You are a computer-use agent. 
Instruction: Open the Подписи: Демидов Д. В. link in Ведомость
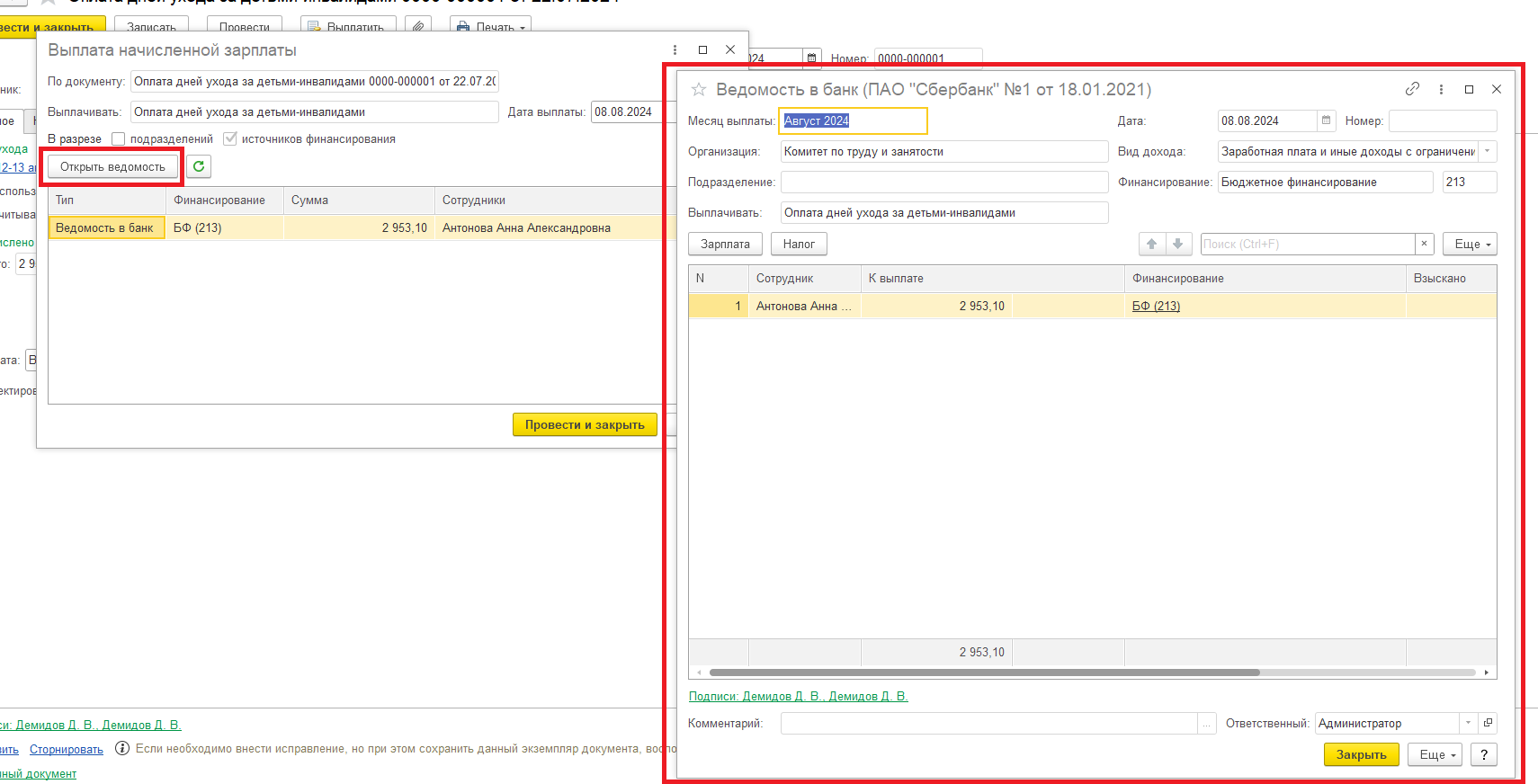pyautogui.click(x=798, y=696)
